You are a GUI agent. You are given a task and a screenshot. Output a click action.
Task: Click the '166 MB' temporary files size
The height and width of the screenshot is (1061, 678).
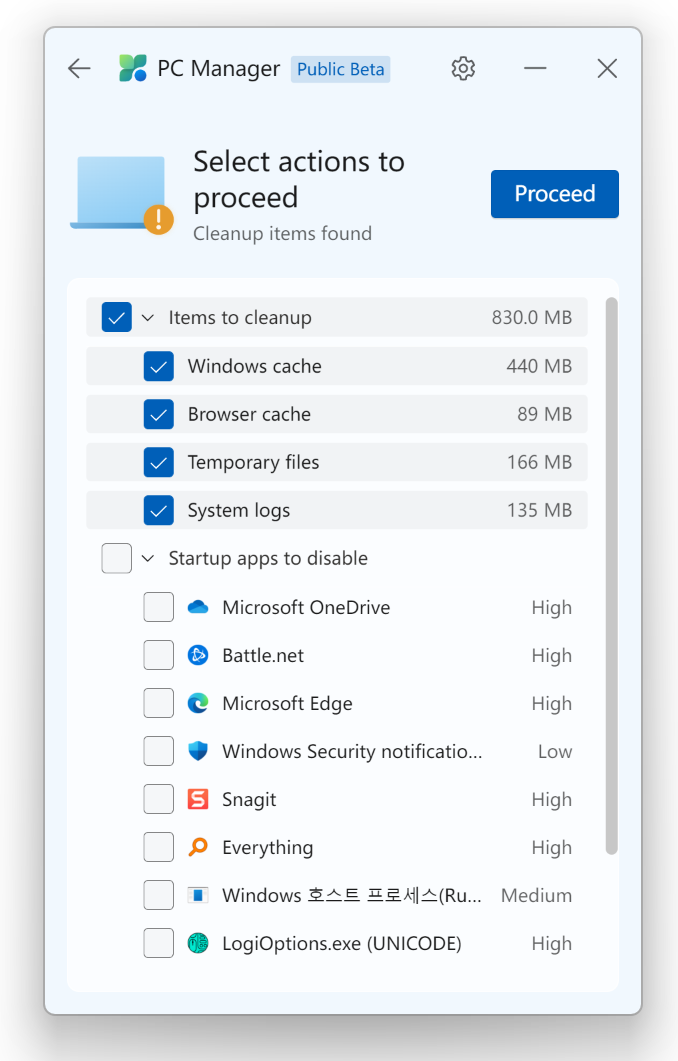tap(539, 462)
